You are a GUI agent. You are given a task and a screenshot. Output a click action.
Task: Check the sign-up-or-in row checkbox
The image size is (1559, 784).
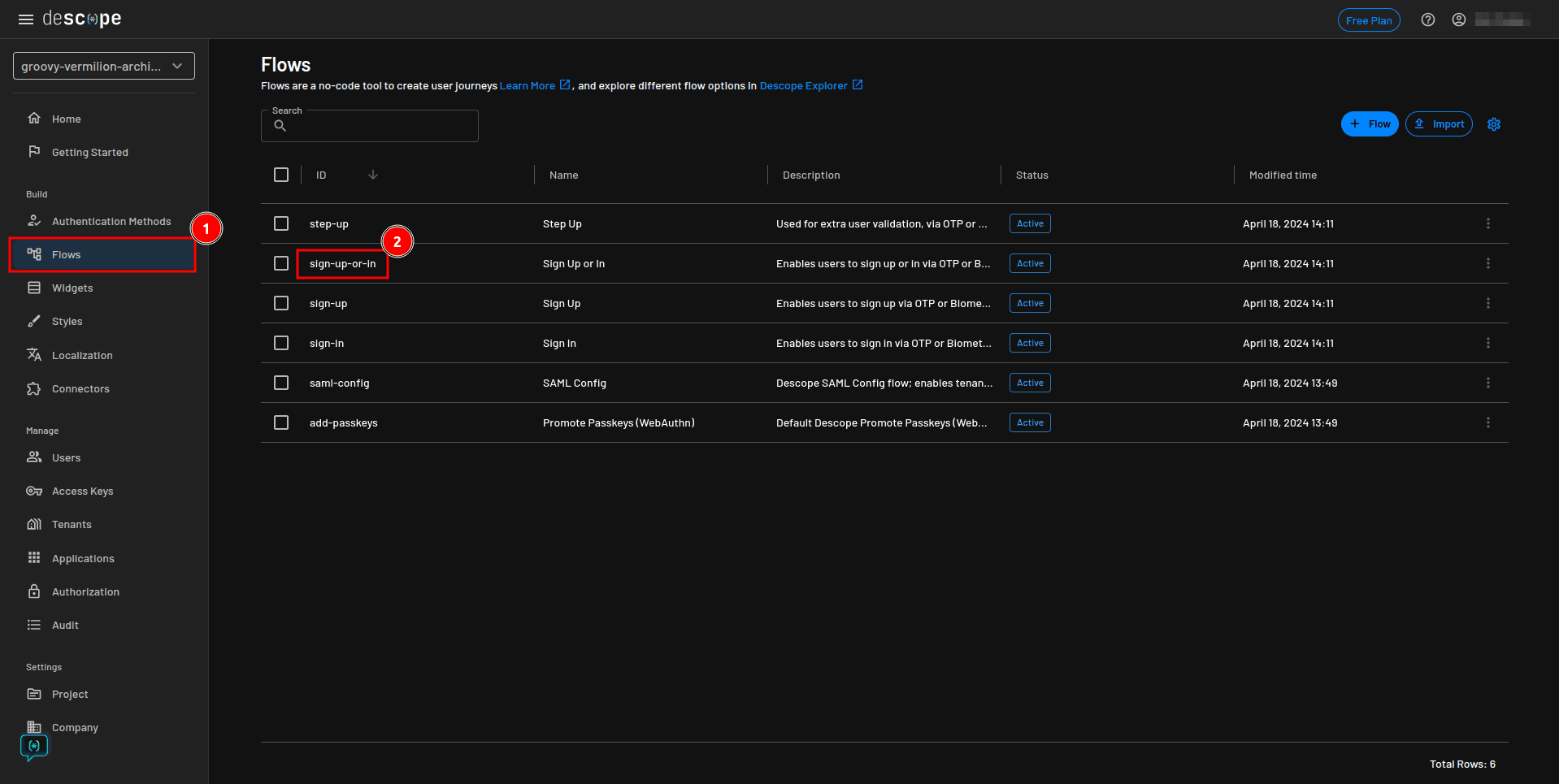281,263
